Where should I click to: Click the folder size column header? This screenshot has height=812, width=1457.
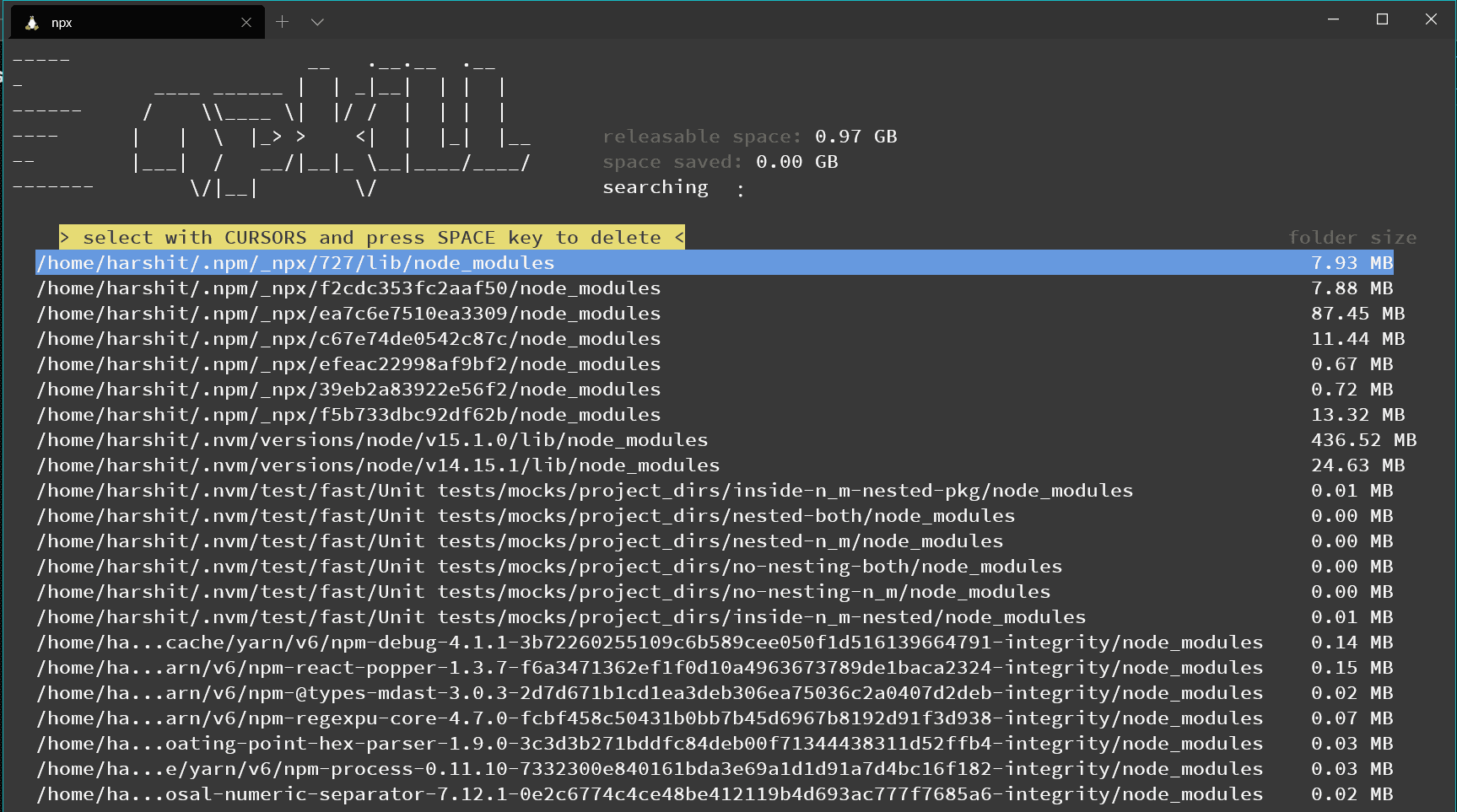[x=1352, y=237]
